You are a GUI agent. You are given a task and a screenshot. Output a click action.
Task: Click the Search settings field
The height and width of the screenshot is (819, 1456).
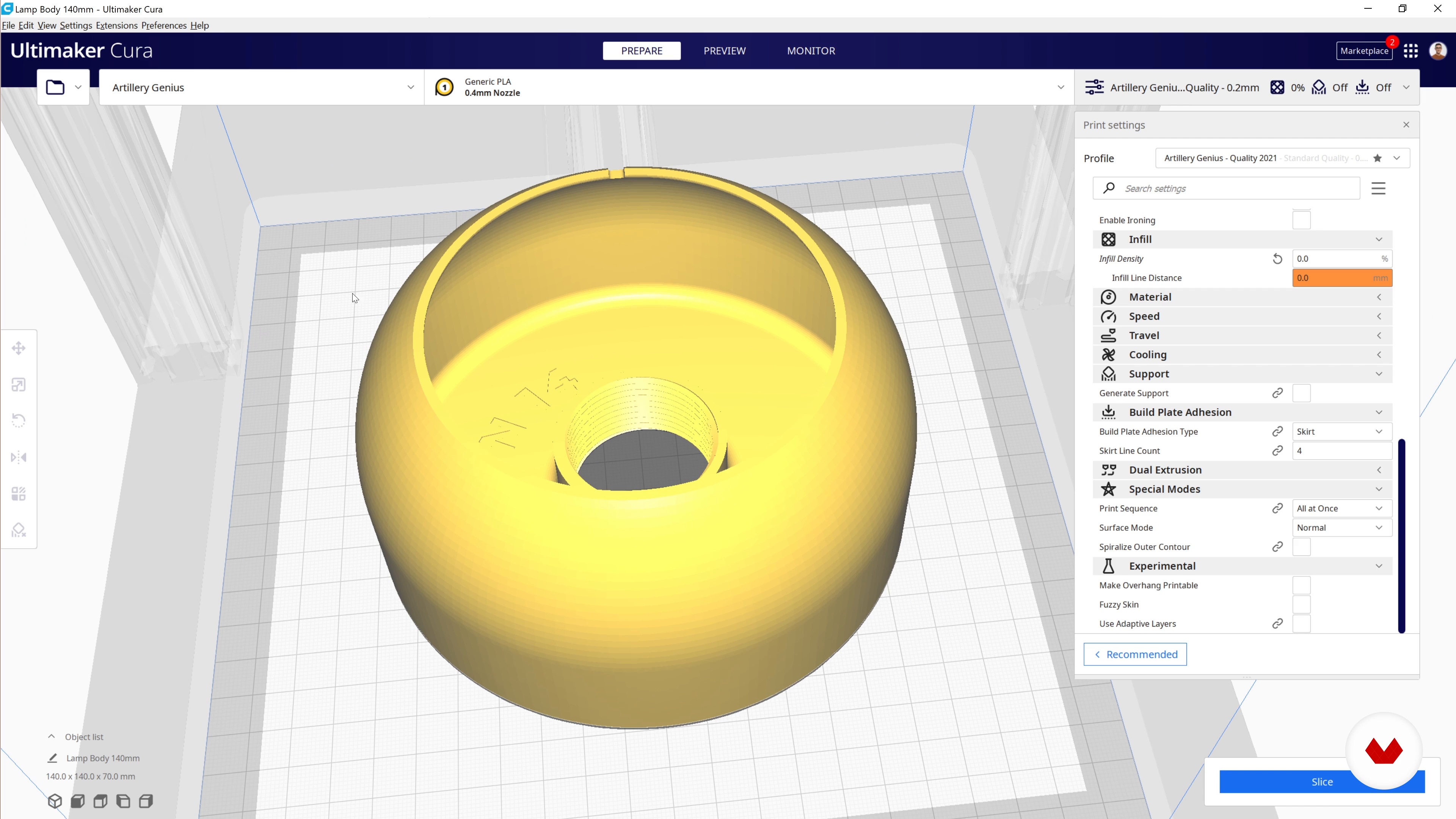pos(1227,188)
